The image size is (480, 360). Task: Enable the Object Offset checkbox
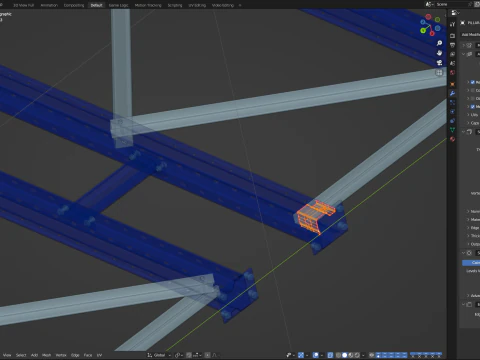pos(472,99)
